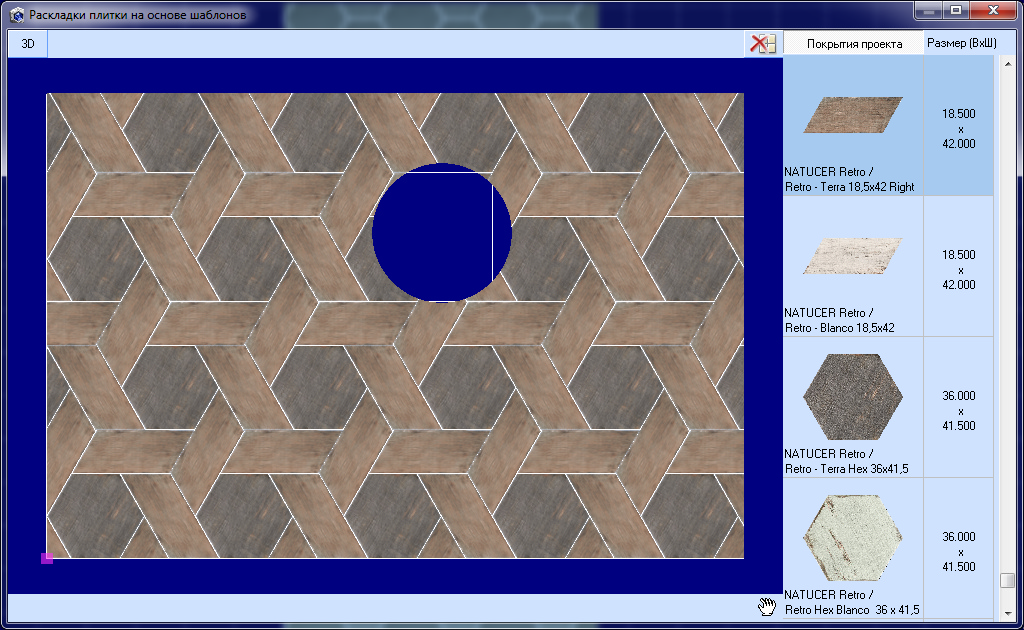Click the magenta origin marker on canvas

[x=46, y=558]
